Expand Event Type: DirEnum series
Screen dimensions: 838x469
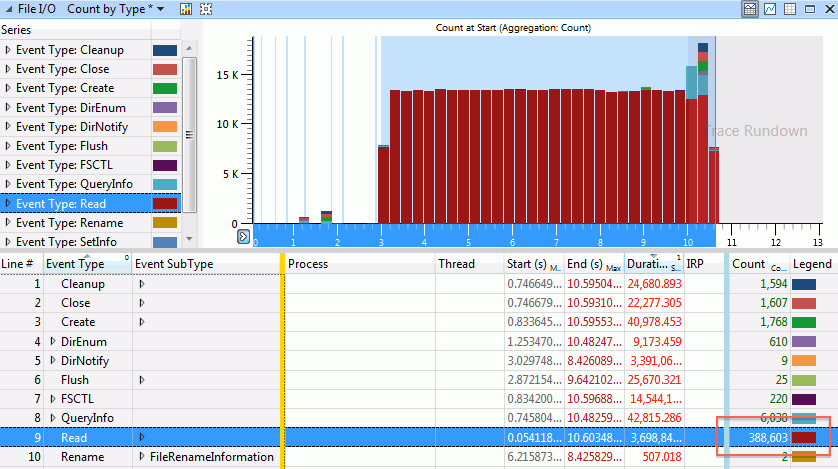[7, 107]
